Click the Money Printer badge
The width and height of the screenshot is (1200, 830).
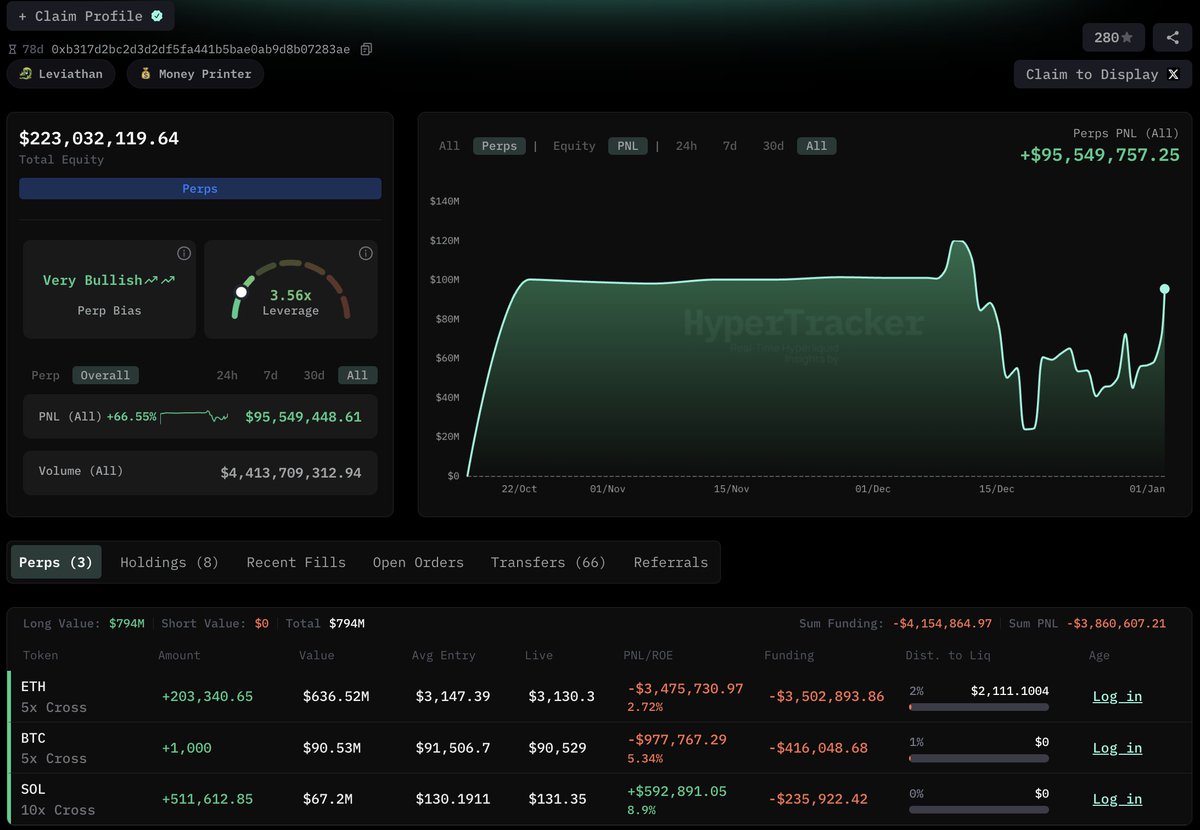[195, 74]
